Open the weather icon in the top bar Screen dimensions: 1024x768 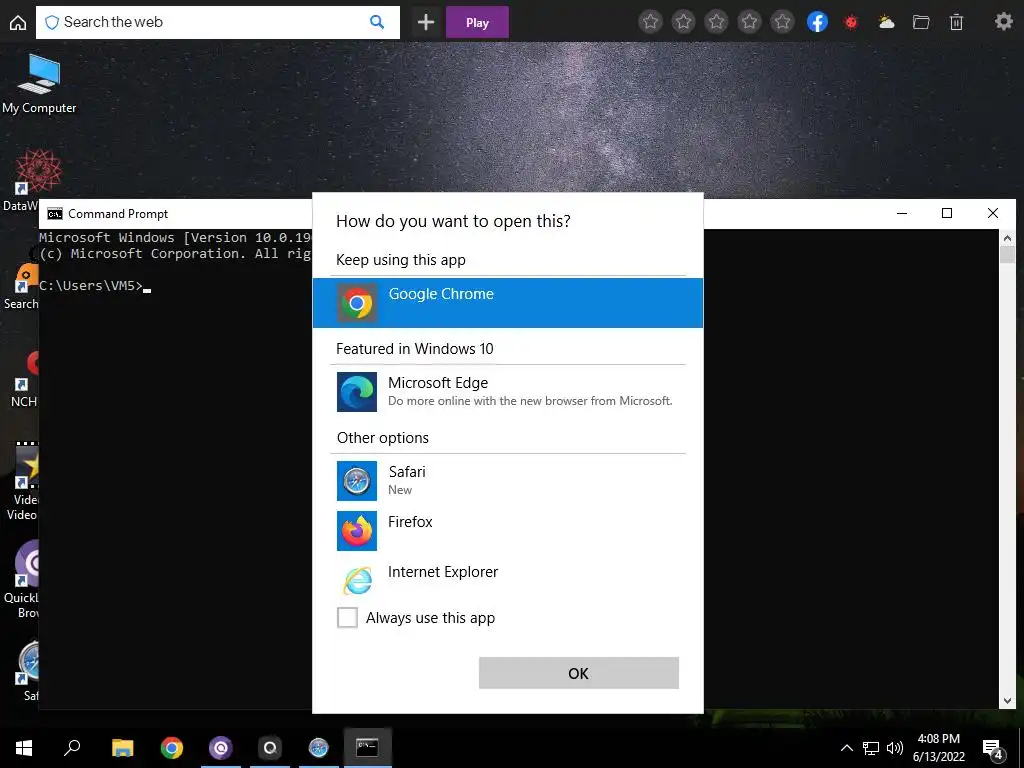[x=886, y=22]
